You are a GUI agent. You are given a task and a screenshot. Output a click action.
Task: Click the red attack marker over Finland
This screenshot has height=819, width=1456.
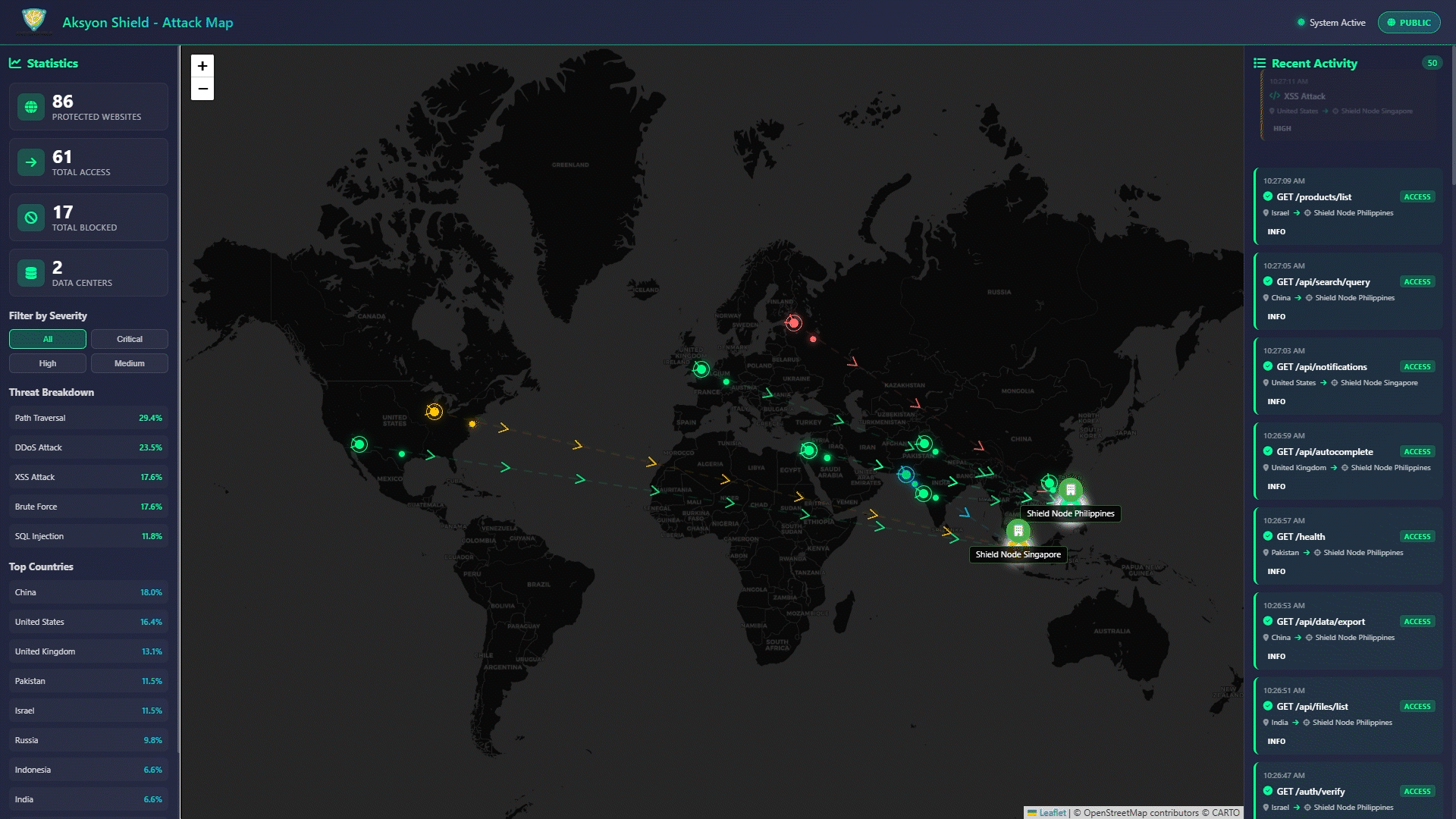point(793,323)
